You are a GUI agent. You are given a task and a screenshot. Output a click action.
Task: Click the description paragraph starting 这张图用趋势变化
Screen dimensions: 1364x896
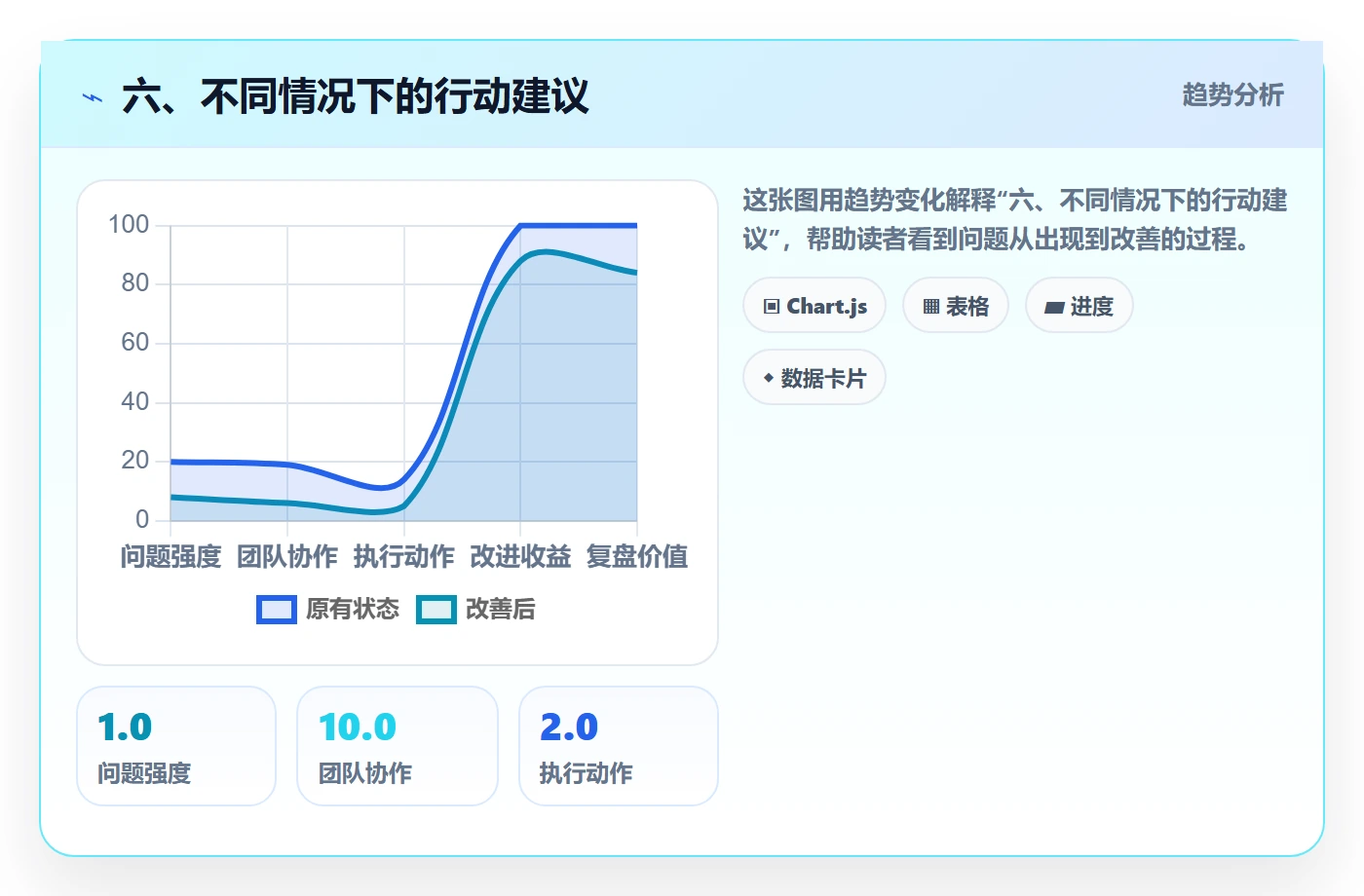(x=1015, y=220)
